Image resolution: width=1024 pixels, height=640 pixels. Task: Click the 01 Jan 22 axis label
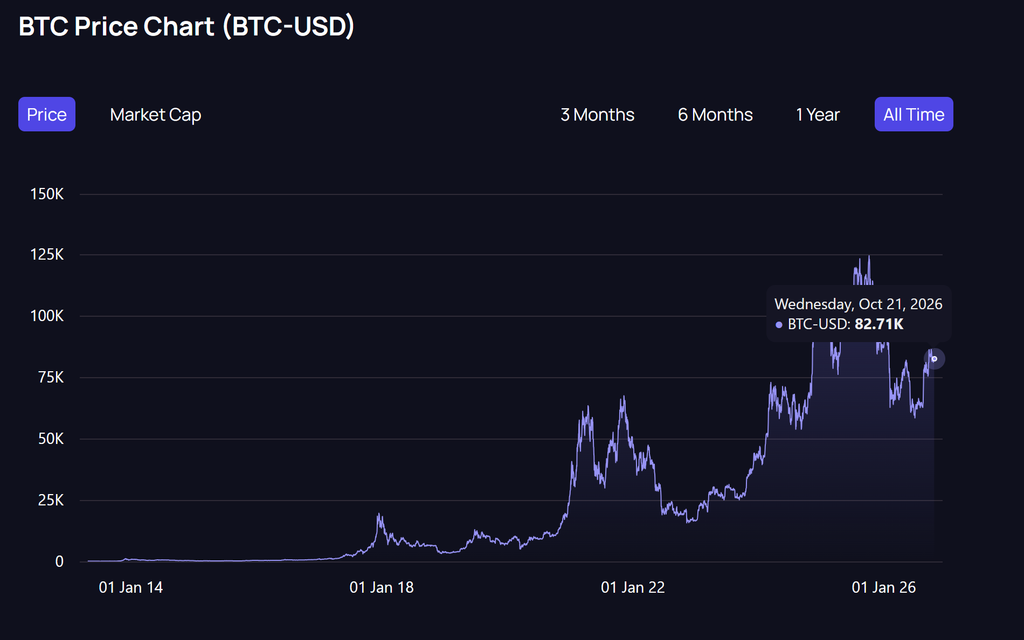[x=633, y=588]
